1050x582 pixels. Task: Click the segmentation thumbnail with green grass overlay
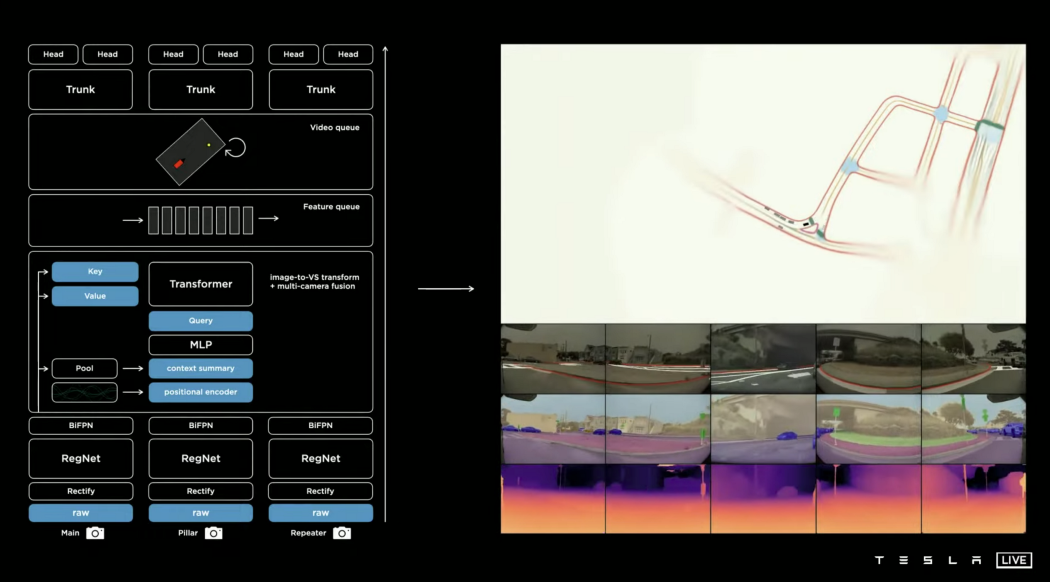pos(869,429)
